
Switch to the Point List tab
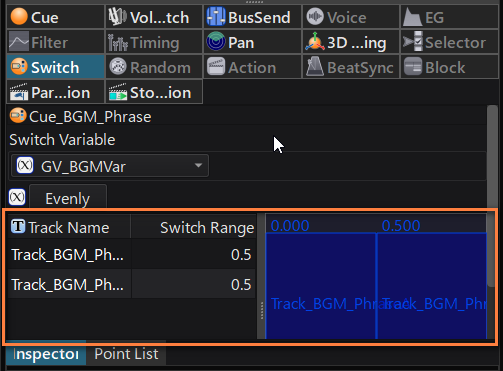click(x=126, y=354)
